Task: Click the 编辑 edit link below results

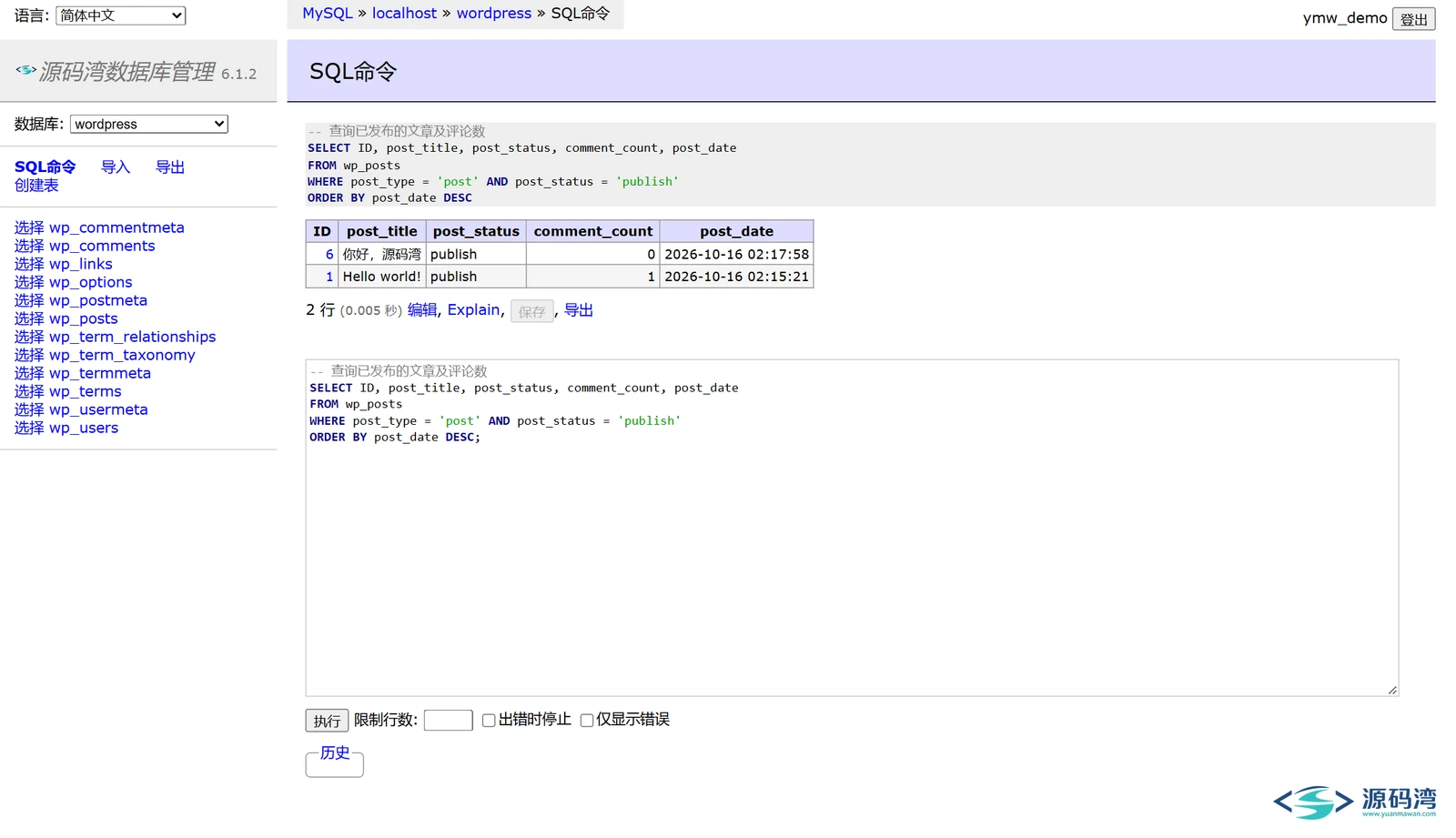Action: [x=422, y=310]
